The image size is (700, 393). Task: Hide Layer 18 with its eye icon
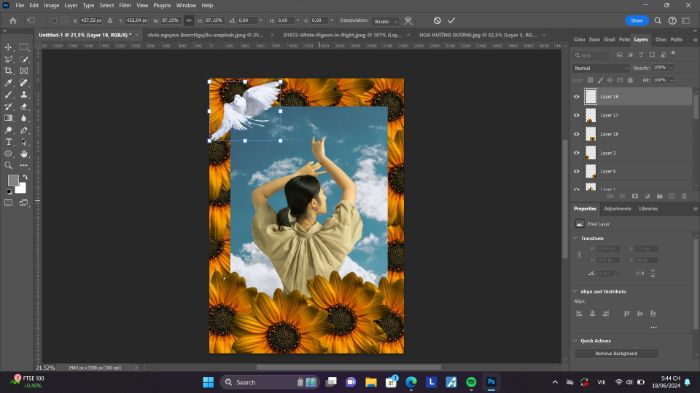click(x=577, y=96)
